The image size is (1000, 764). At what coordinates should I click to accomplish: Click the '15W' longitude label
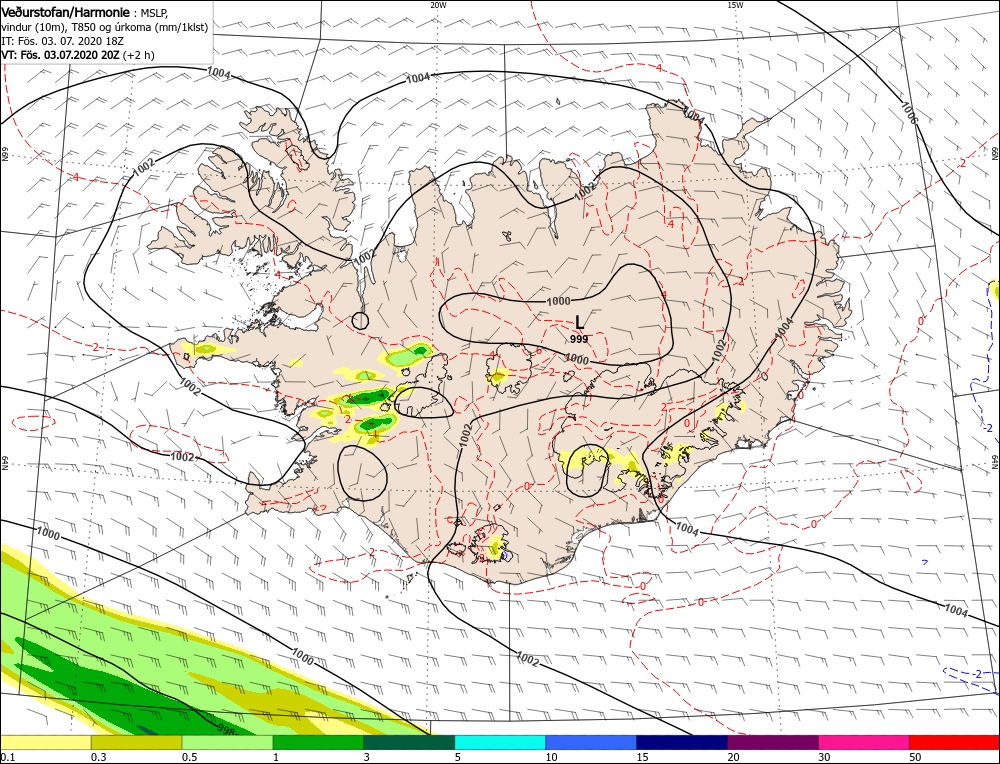tap(735, 5)
